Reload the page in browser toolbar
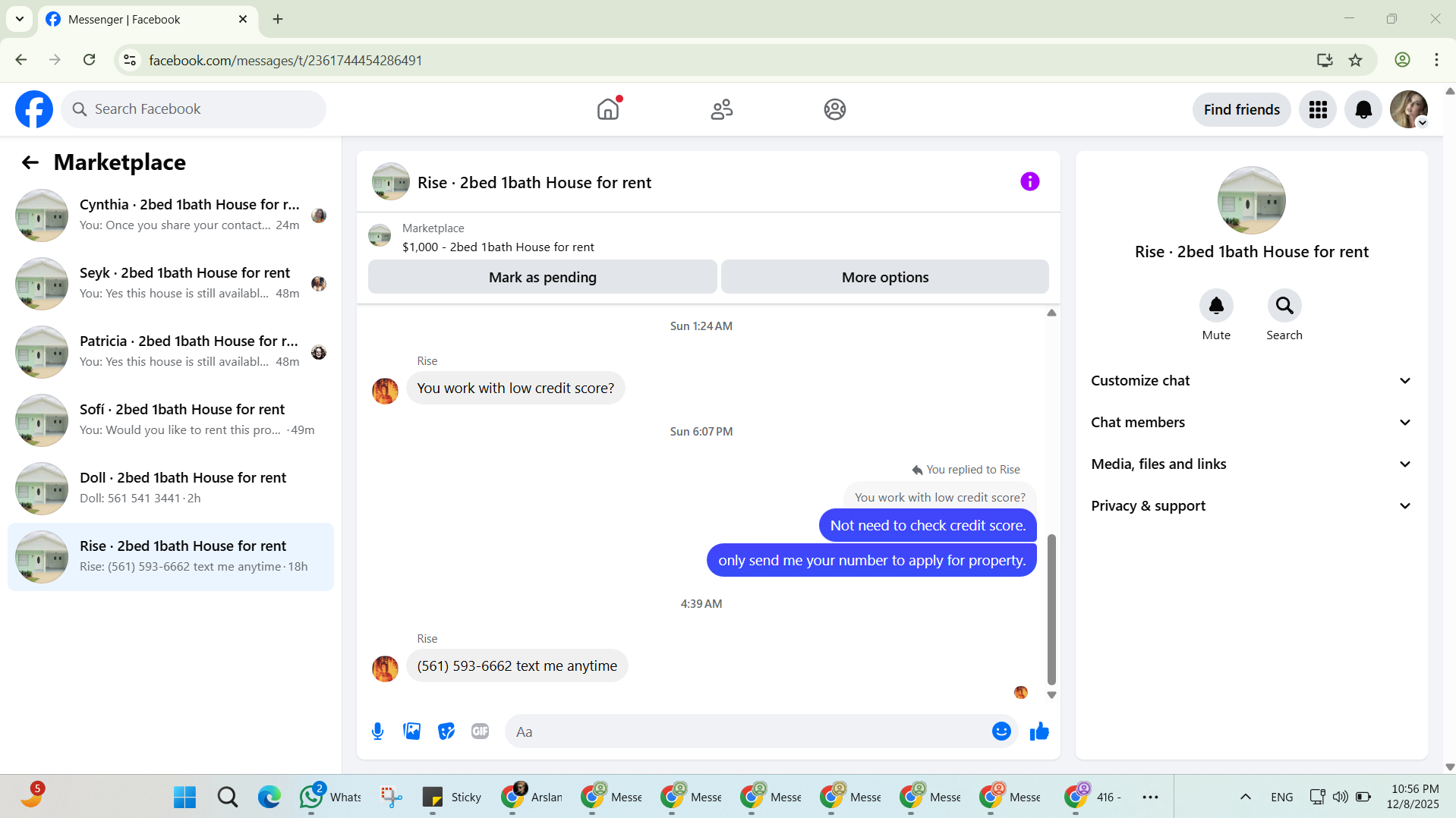Screen dimensions: 1456x818 (x=89, y=60)
